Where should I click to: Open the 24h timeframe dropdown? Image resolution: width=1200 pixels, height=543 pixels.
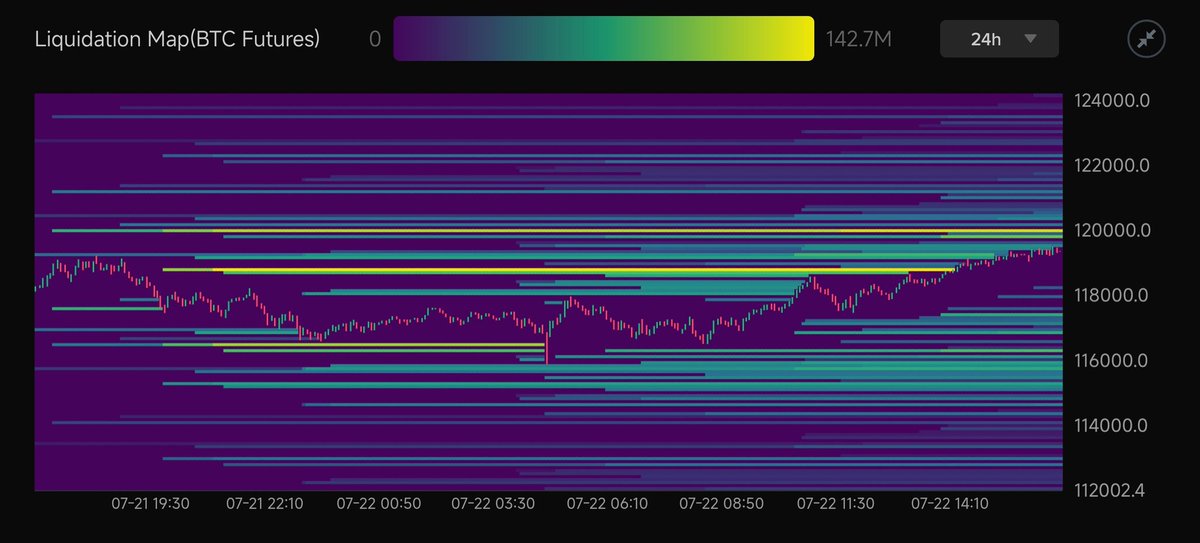(x=1000, y=40)
